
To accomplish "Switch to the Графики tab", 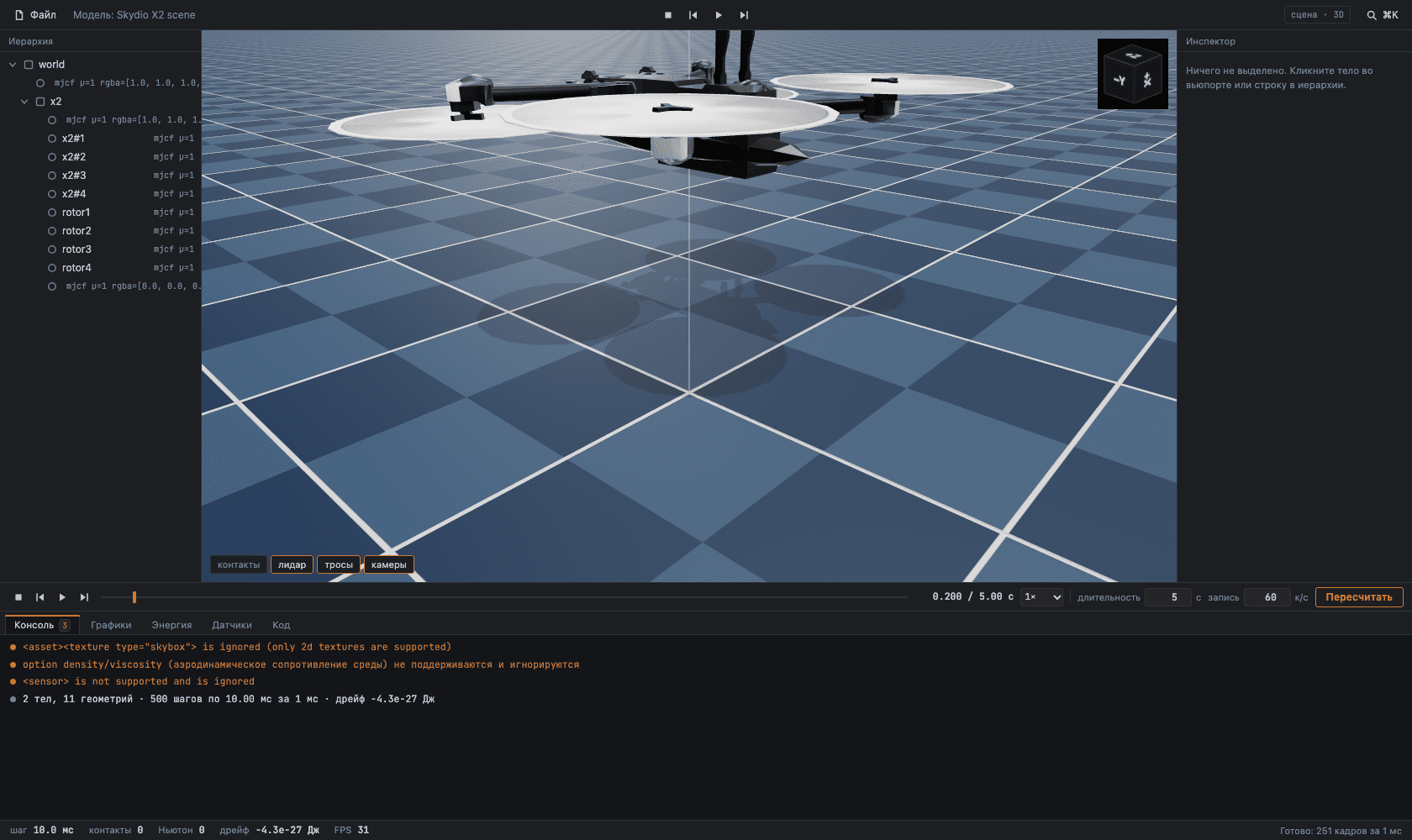I will [x=111, y=625].
